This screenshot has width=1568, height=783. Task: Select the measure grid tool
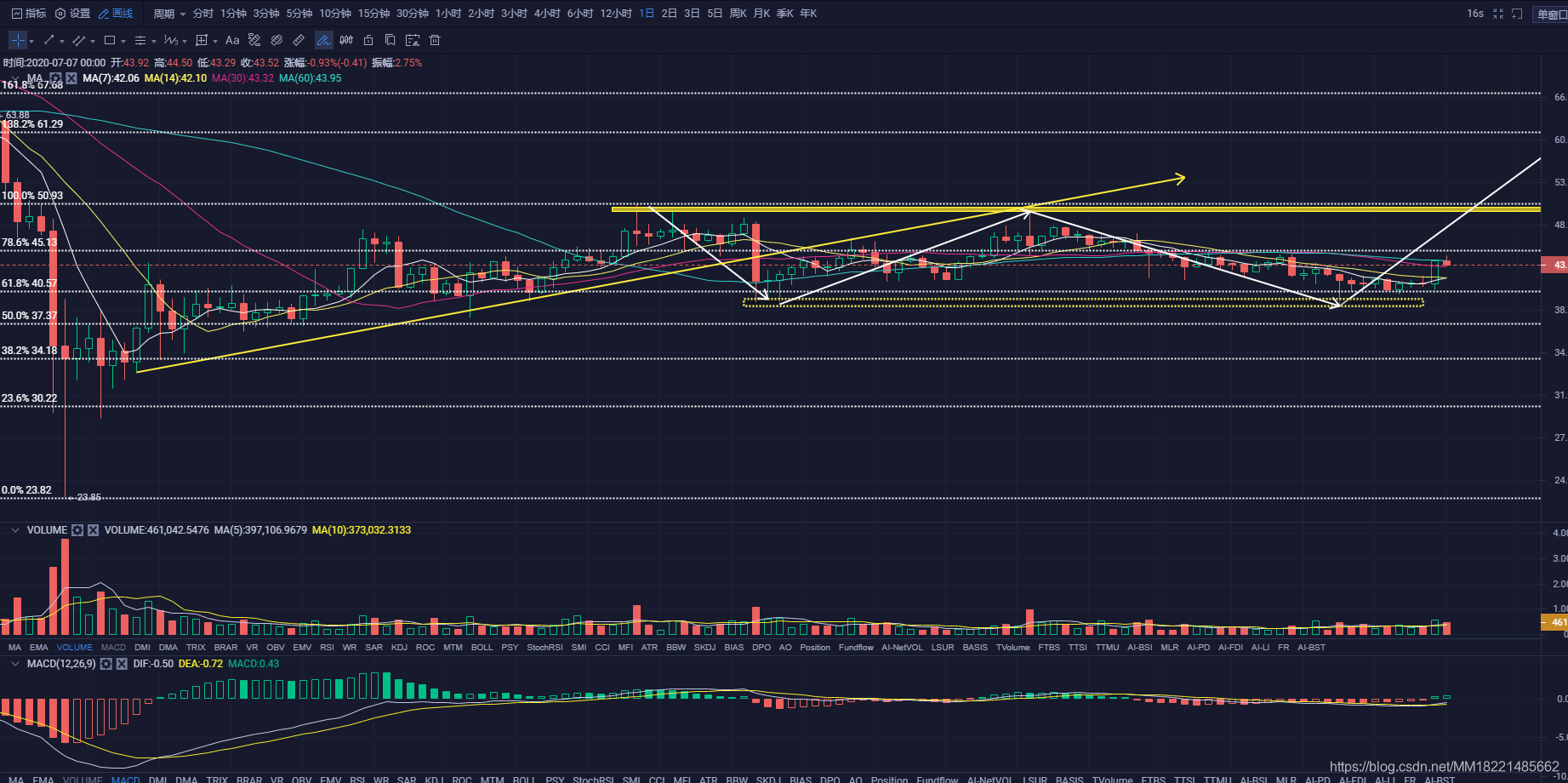(x=202, y=40)
